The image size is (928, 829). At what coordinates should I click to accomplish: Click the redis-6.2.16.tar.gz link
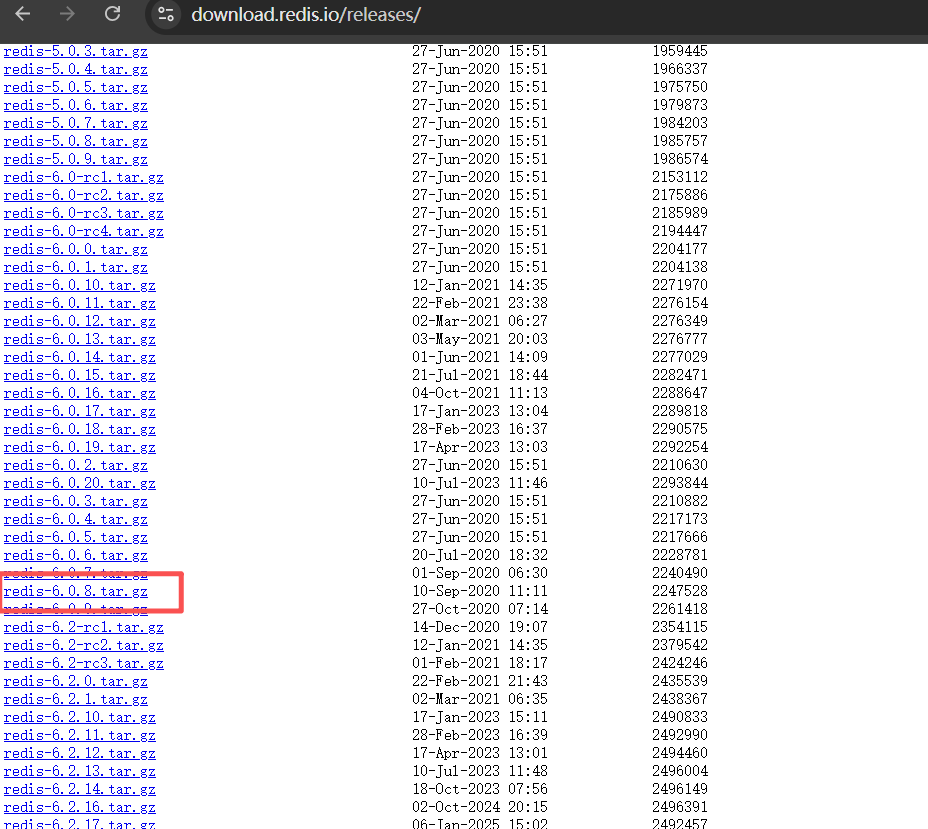[80, 807]
